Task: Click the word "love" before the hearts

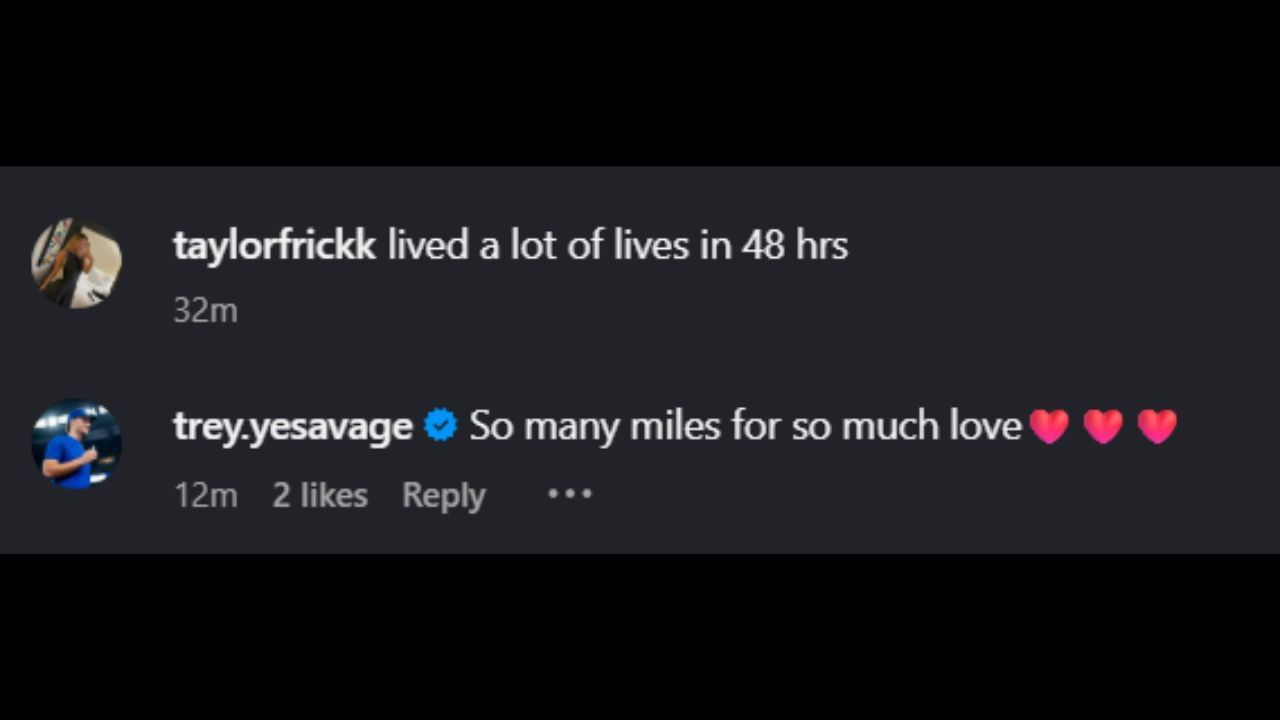Action: 984,426
